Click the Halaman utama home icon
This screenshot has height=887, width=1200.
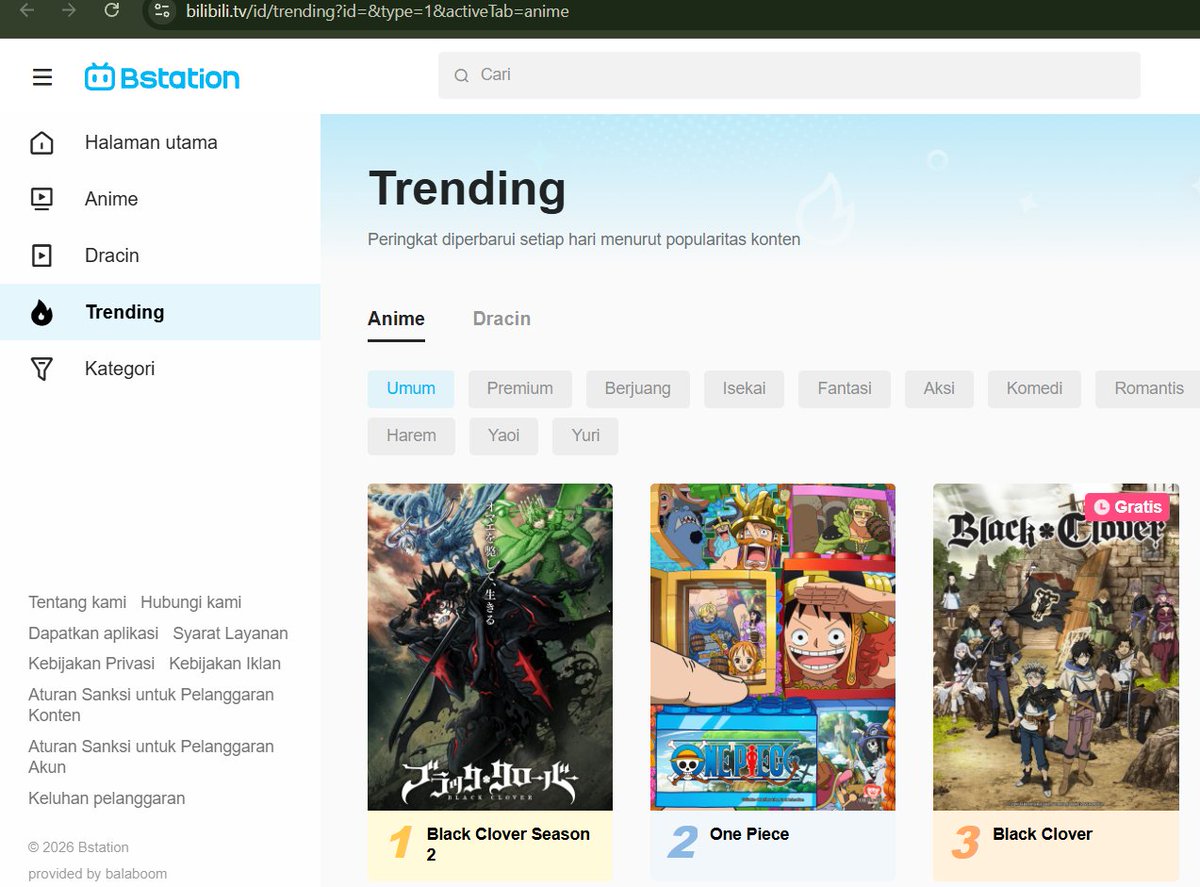click(x=42, y=143)
